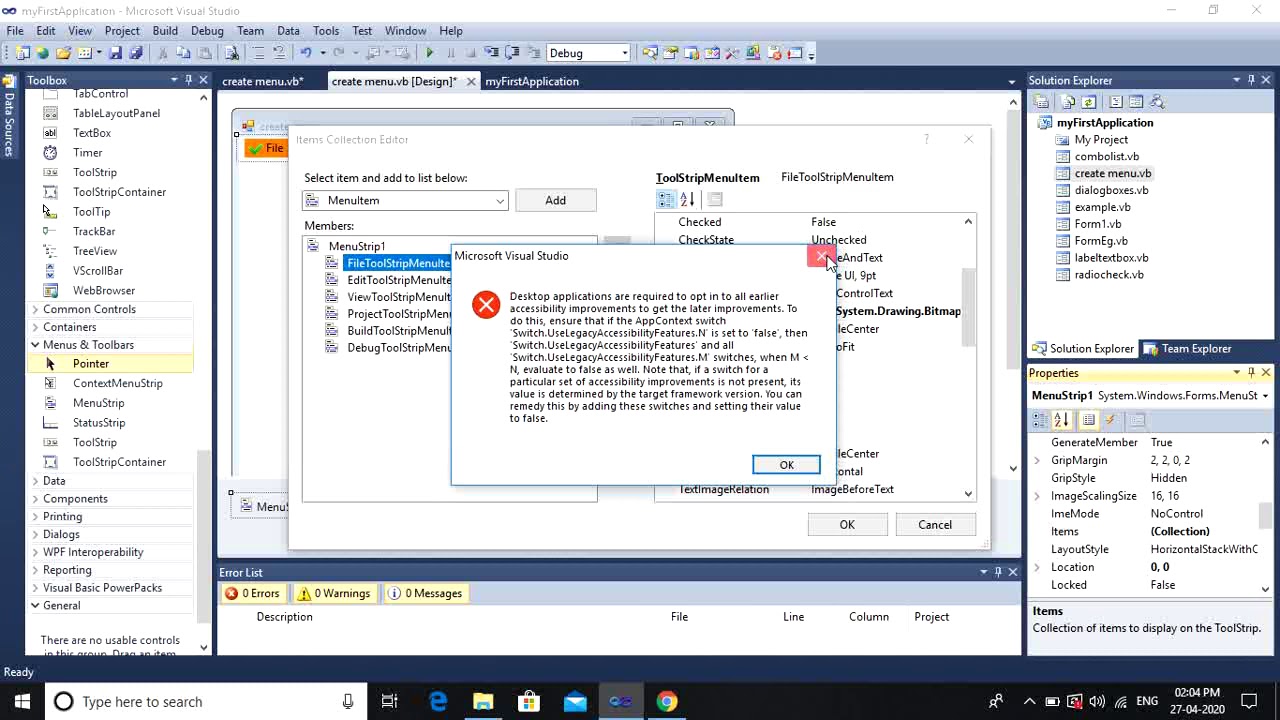Switch to myFirstApplication document tab

point(532,81)
